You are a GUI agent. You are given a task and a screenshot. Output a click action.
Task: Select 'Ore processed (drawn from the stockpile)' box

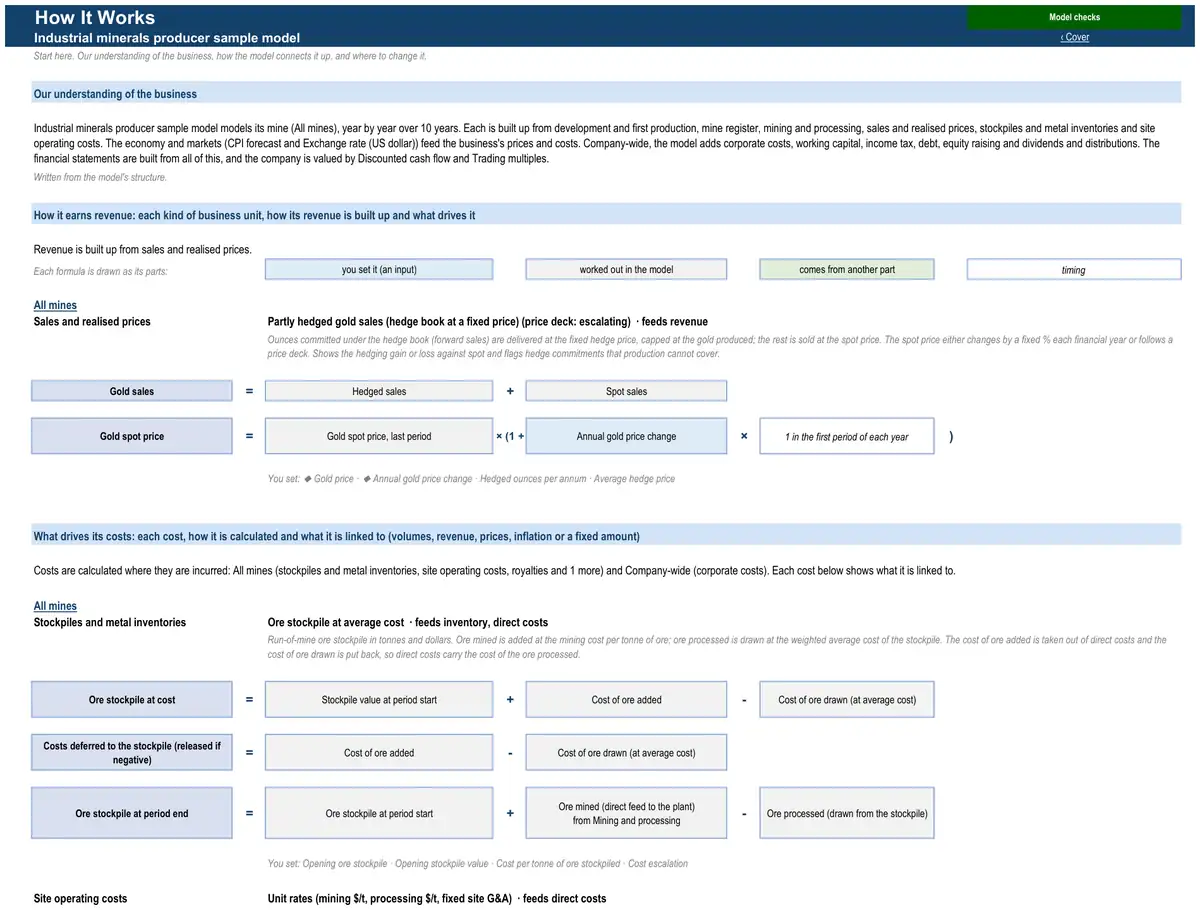click(847, 813)
